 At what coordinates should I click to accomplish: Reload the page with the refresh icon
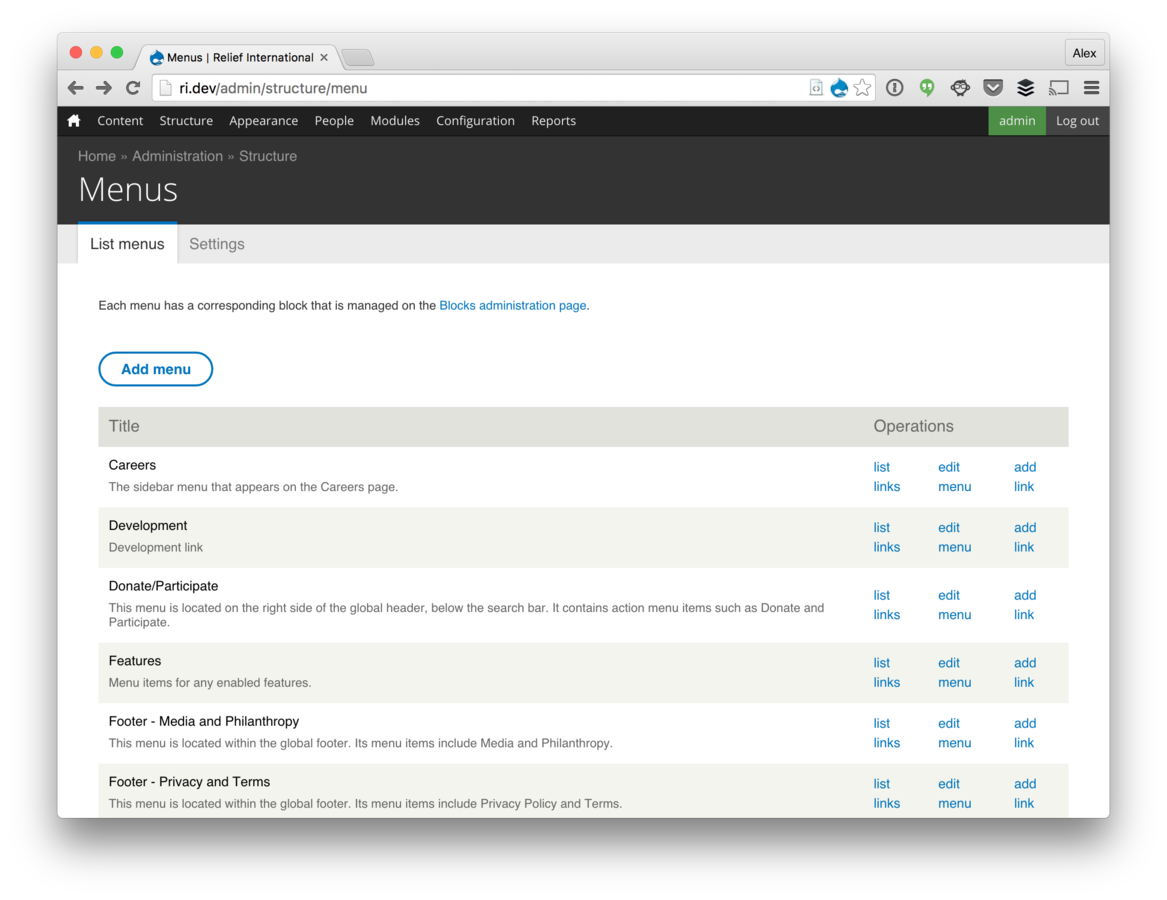click(133, 88)
